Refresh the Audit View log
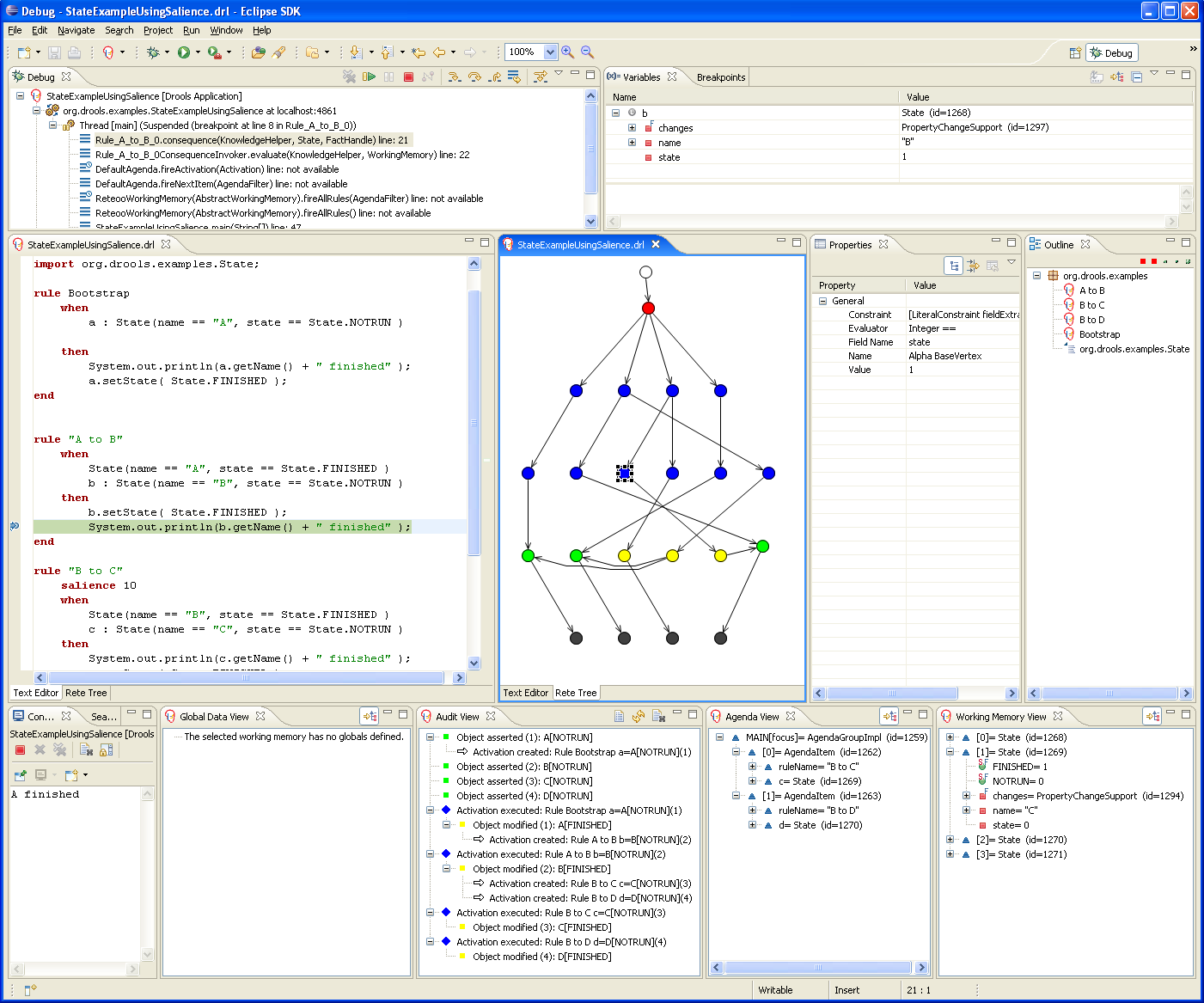This screenshot has width=1204, height=1003. tap(639, 716)
